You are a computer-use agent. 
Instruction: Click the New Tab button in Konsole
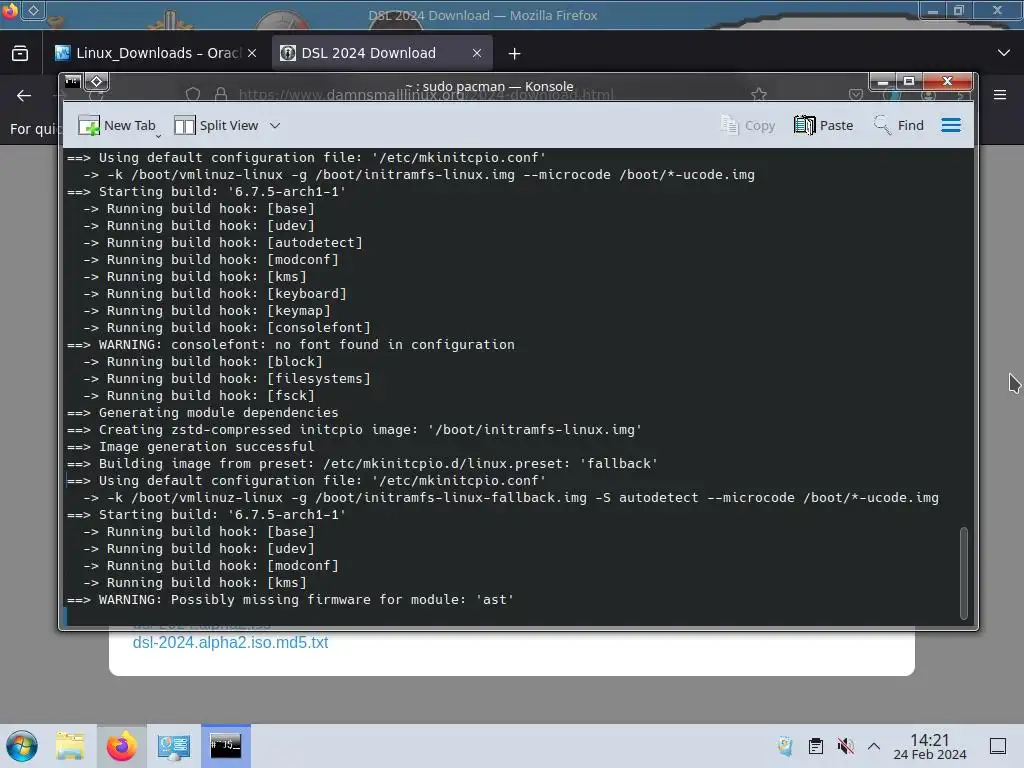pos(117,125)
